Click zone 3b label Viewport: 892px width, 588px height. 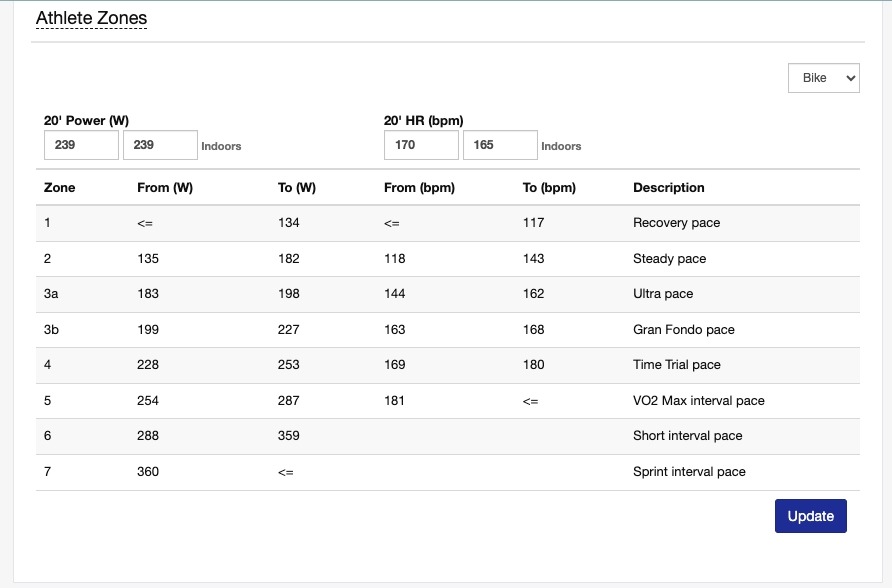click(x=51, y=330)
